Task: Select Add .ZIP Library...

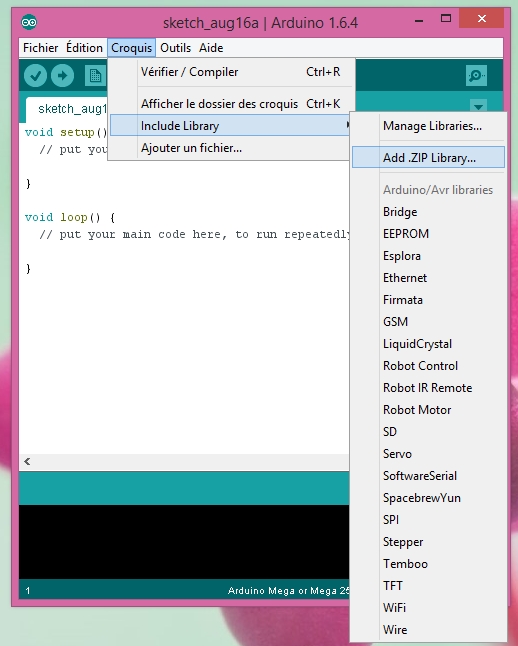Action: coord(428,157)
